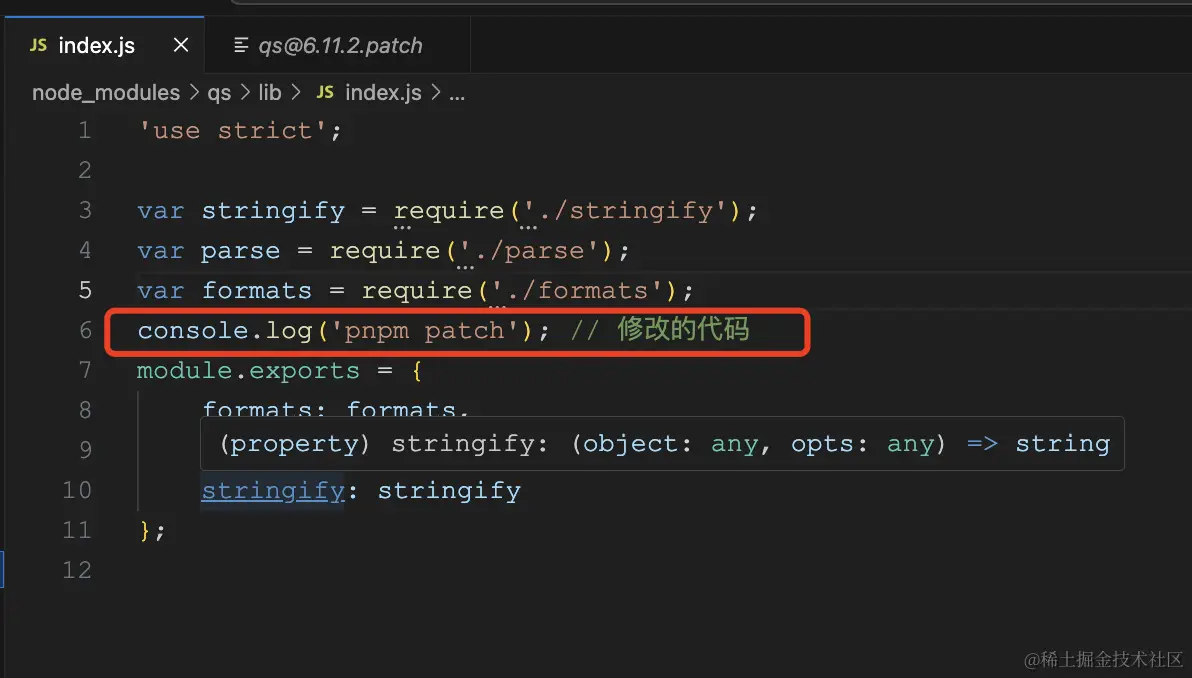Switch to the index.js tab

pyautogui.click(x=104, y=46)
